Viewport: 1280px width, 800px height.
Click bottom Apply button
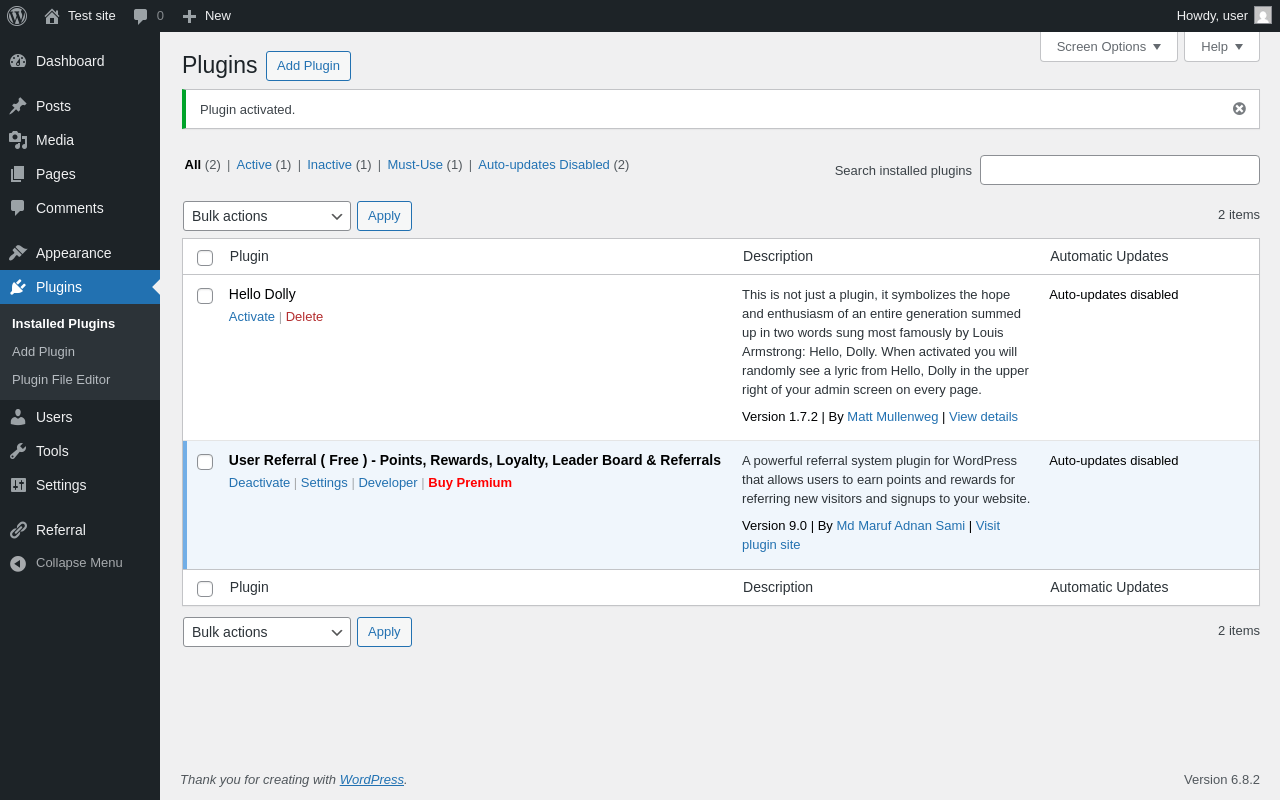(x=384, y=632)
